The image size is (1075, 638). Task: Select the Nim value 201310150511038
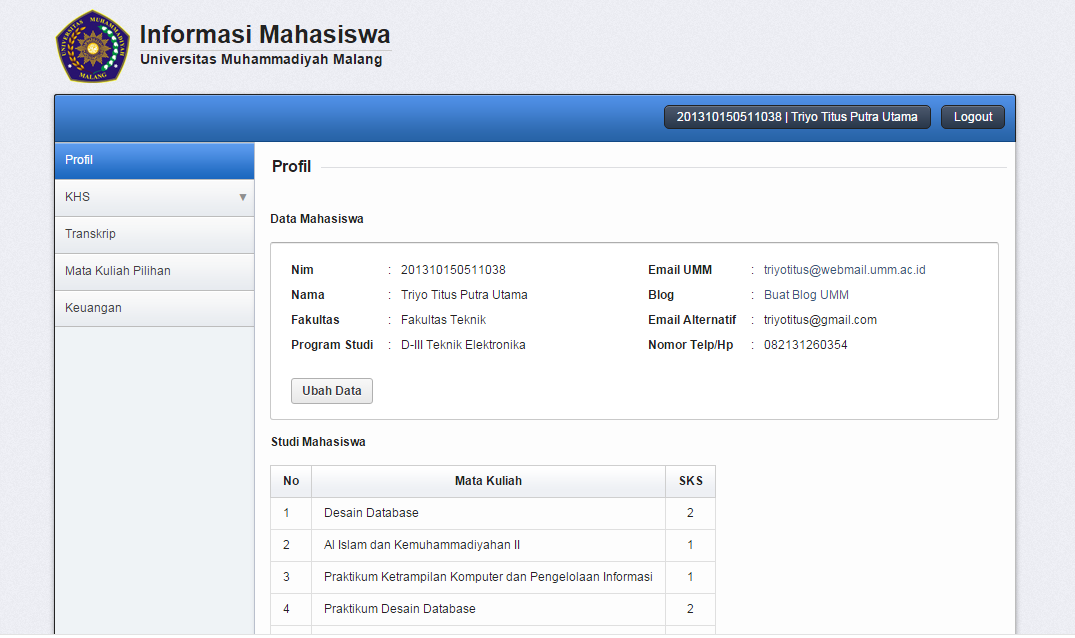click(x=453, y=270)
